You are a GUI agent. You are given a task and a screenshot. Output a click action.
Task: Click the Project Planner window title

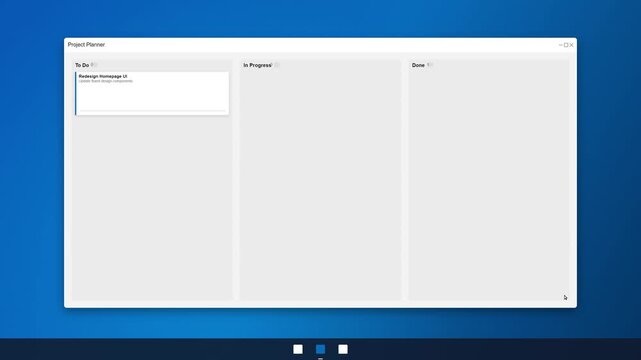(x=86, y=45)
